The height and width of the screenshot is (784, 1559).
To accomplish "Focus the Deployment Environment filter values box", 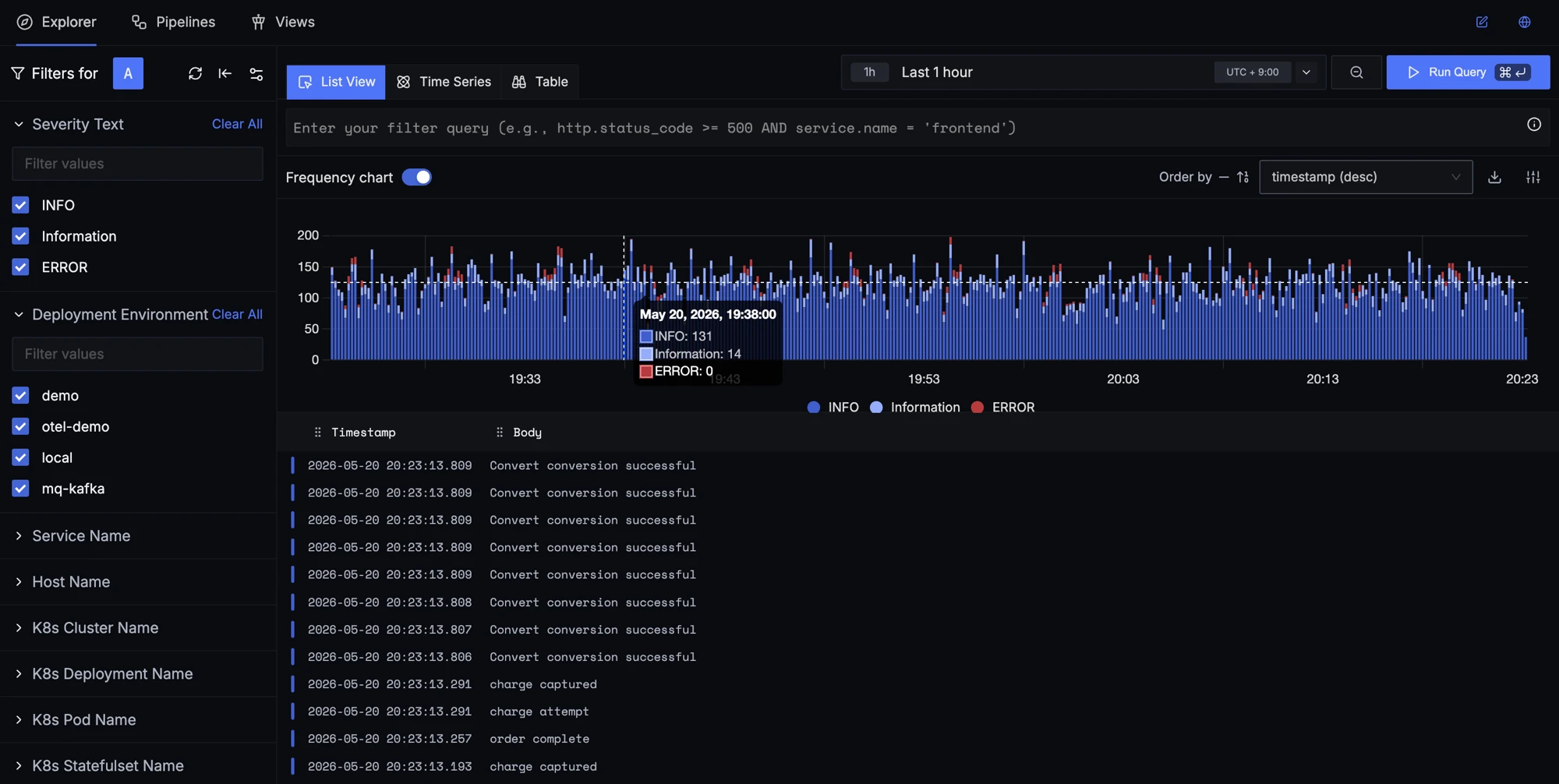I will coord(137,354).
